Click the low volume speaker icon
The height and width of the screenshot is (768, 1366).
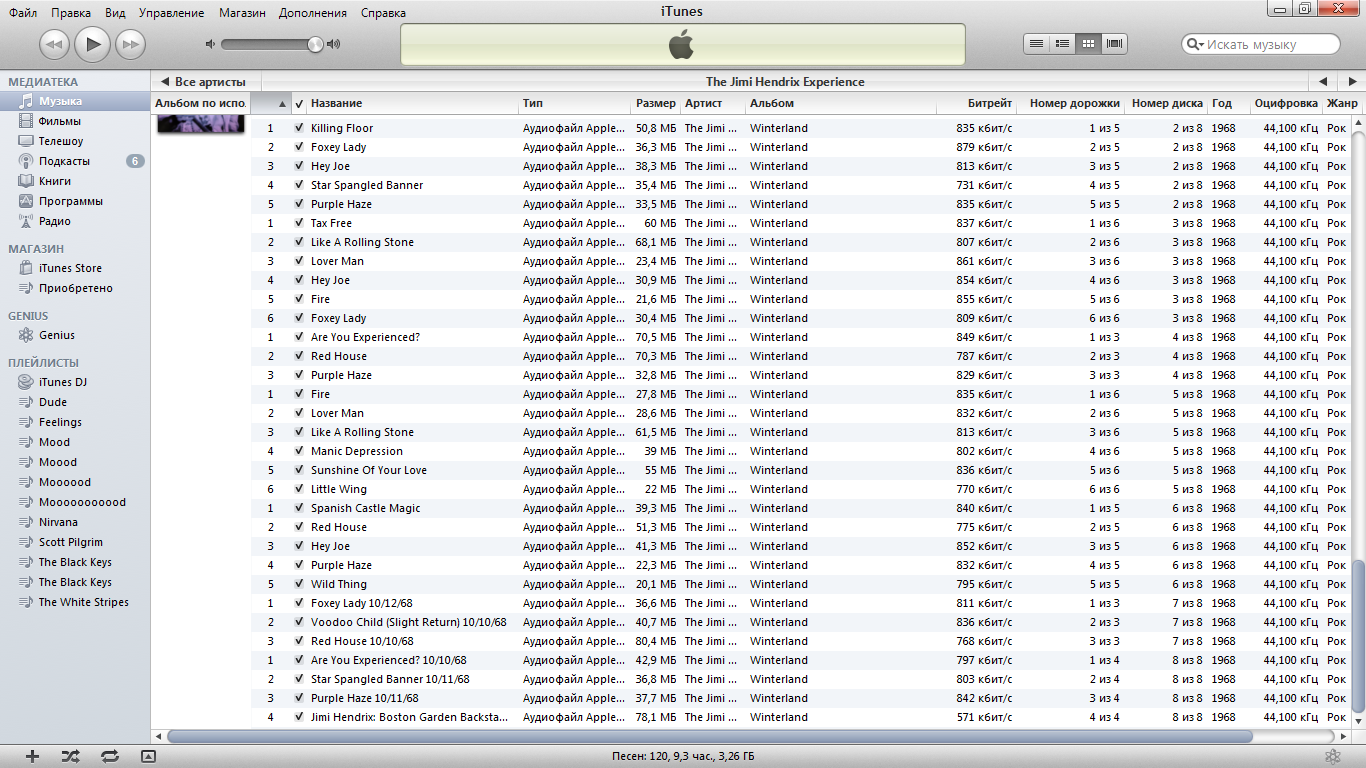[210, 44]
